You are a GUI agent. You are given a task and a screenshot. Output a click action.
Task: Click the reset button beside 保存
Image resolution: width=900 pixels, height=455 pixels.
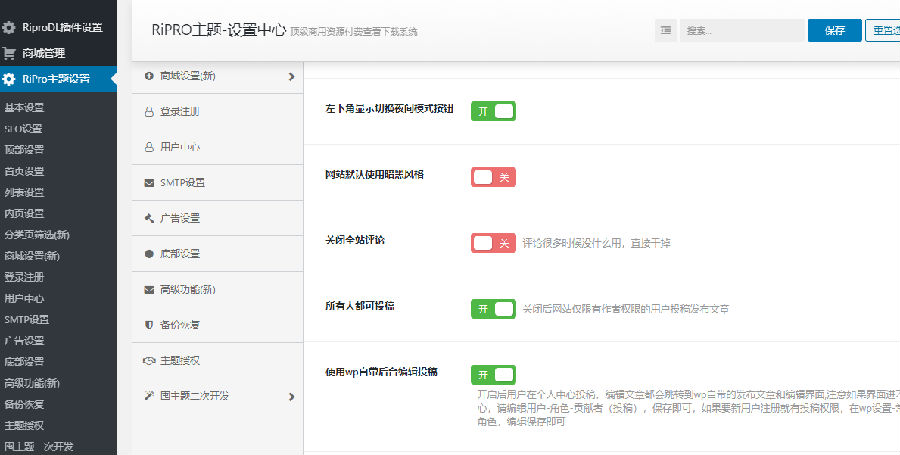[x=883, y=30]
